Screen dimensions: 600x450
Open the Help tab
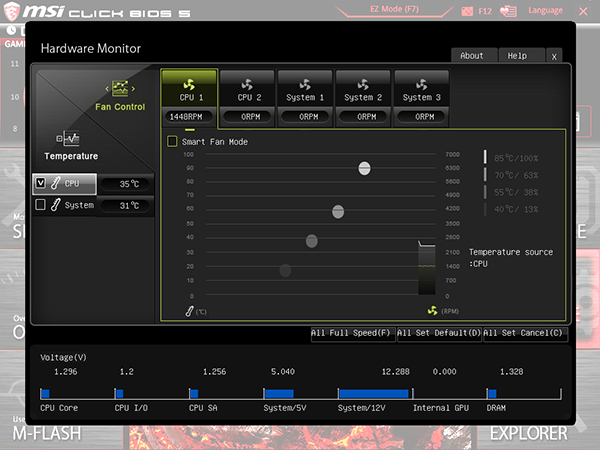click(x=521, y=56)
